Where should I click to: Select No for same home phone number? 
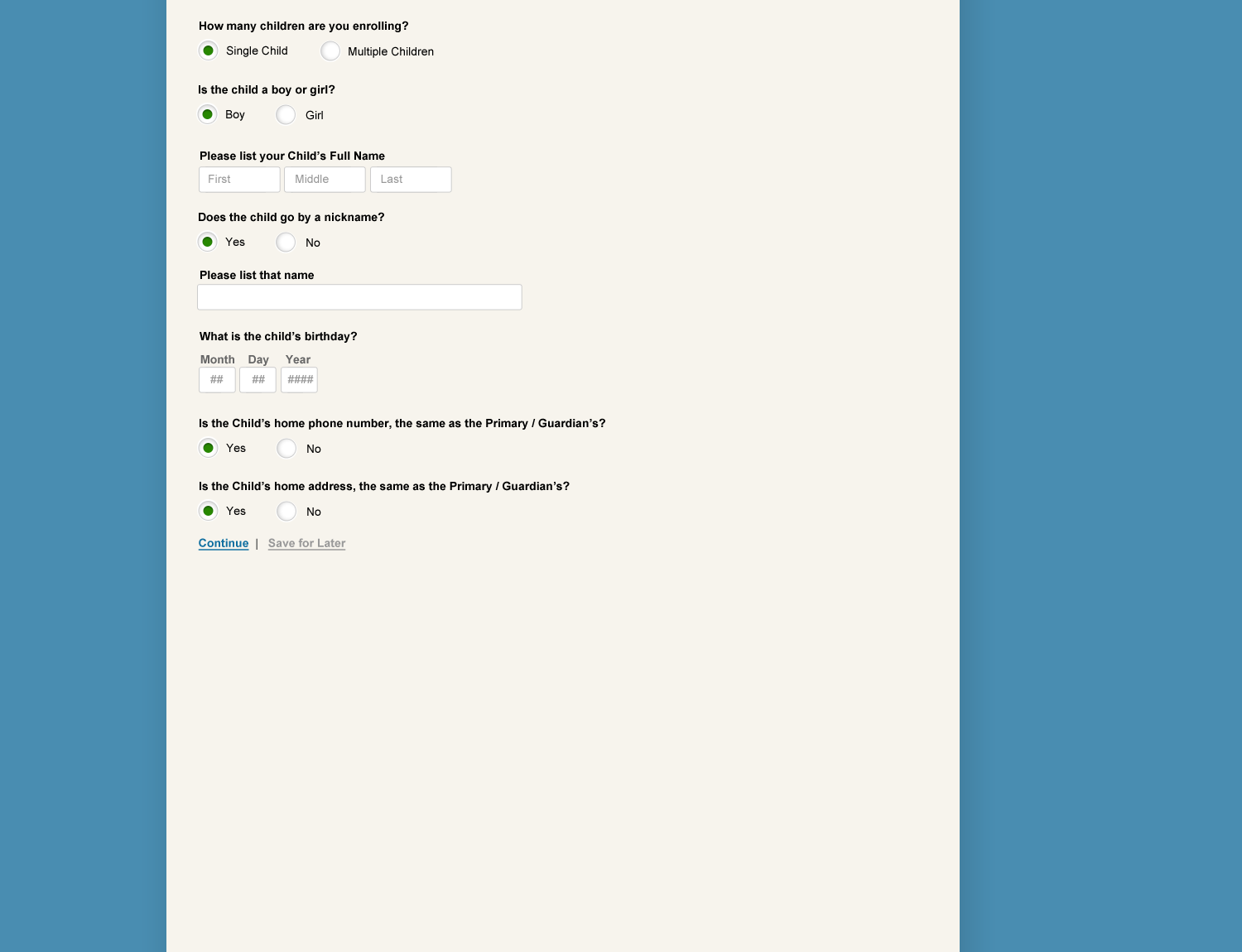286,449
